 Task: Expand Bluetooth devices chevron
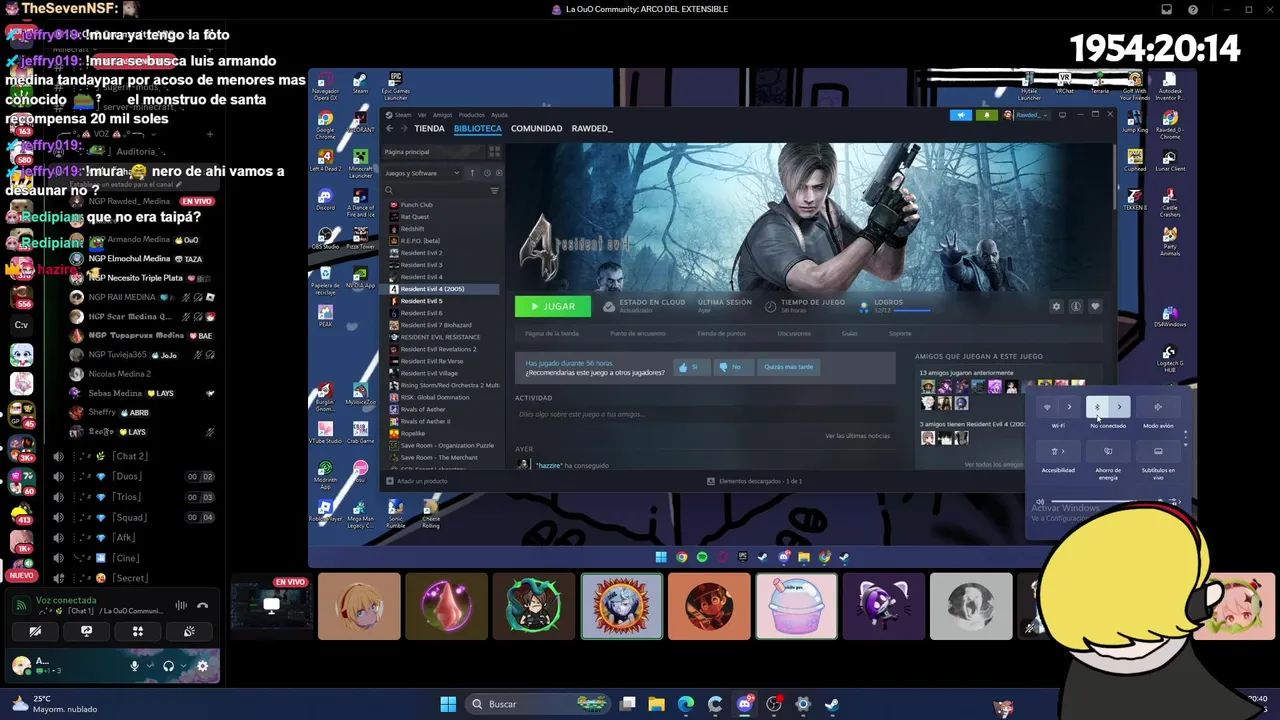tap(1119, 407)
